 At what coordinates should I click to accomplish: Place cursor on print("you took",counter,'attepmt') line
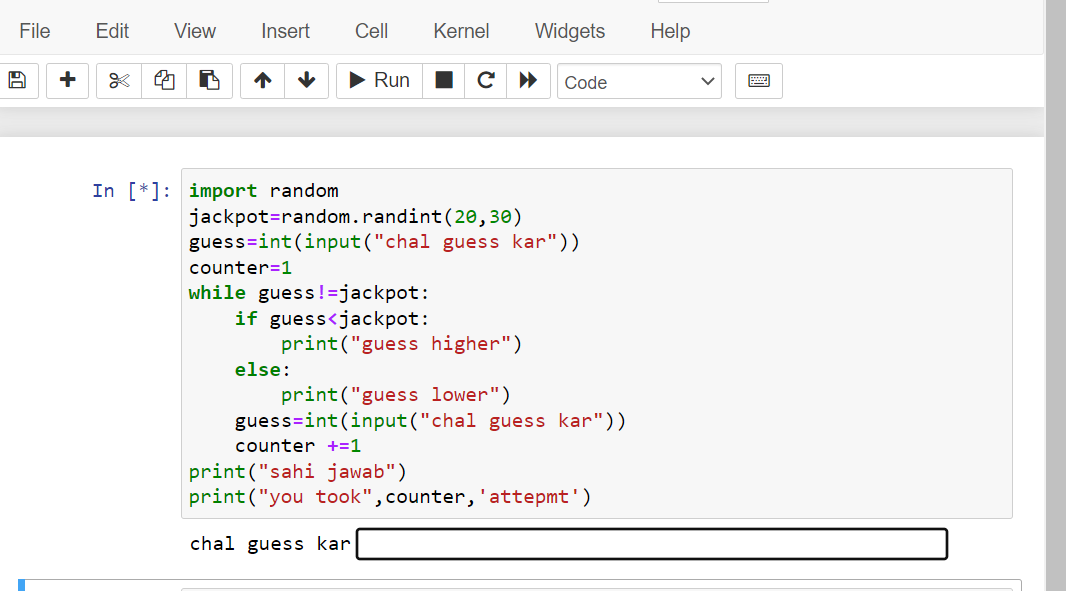390,497
